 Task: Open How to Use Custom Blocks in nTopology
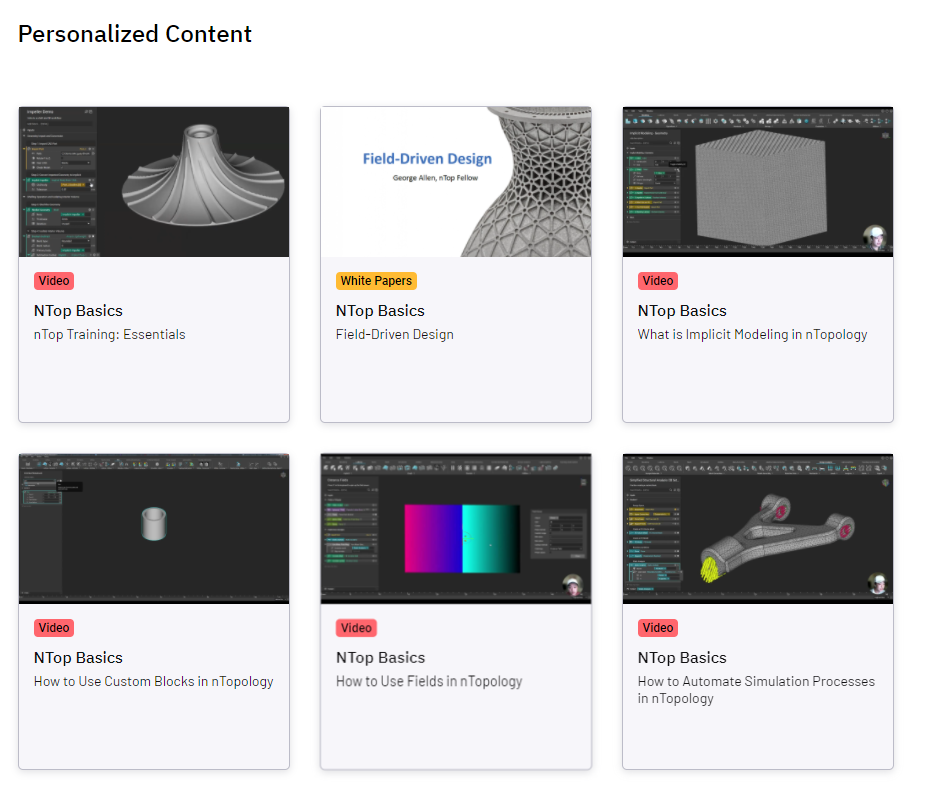pyautogui.click(x=153, y=682)
